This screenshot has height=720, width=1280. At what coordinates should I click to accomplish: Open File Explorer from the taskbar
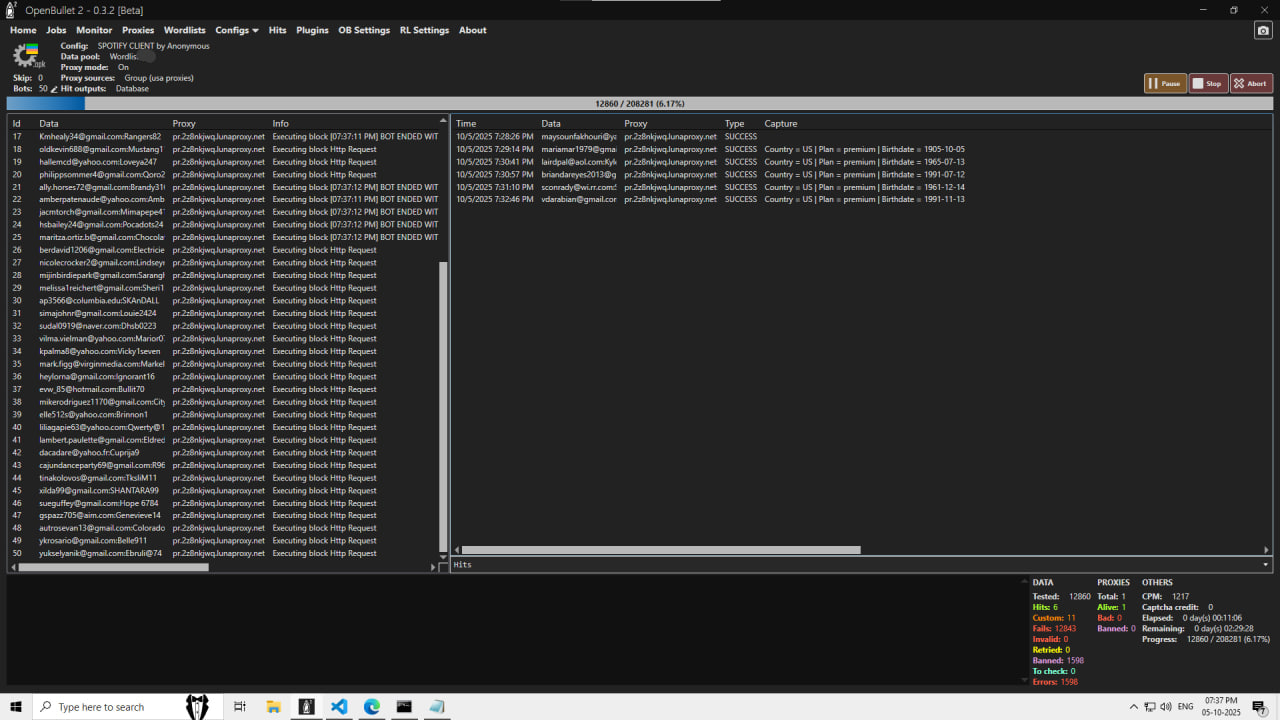click(x=273, y=707)
